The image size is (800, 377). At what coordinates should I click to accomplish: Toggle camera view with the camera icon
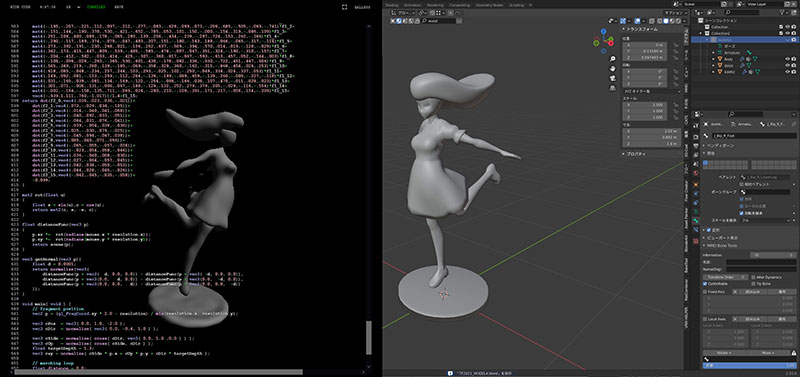coord(613,78)
